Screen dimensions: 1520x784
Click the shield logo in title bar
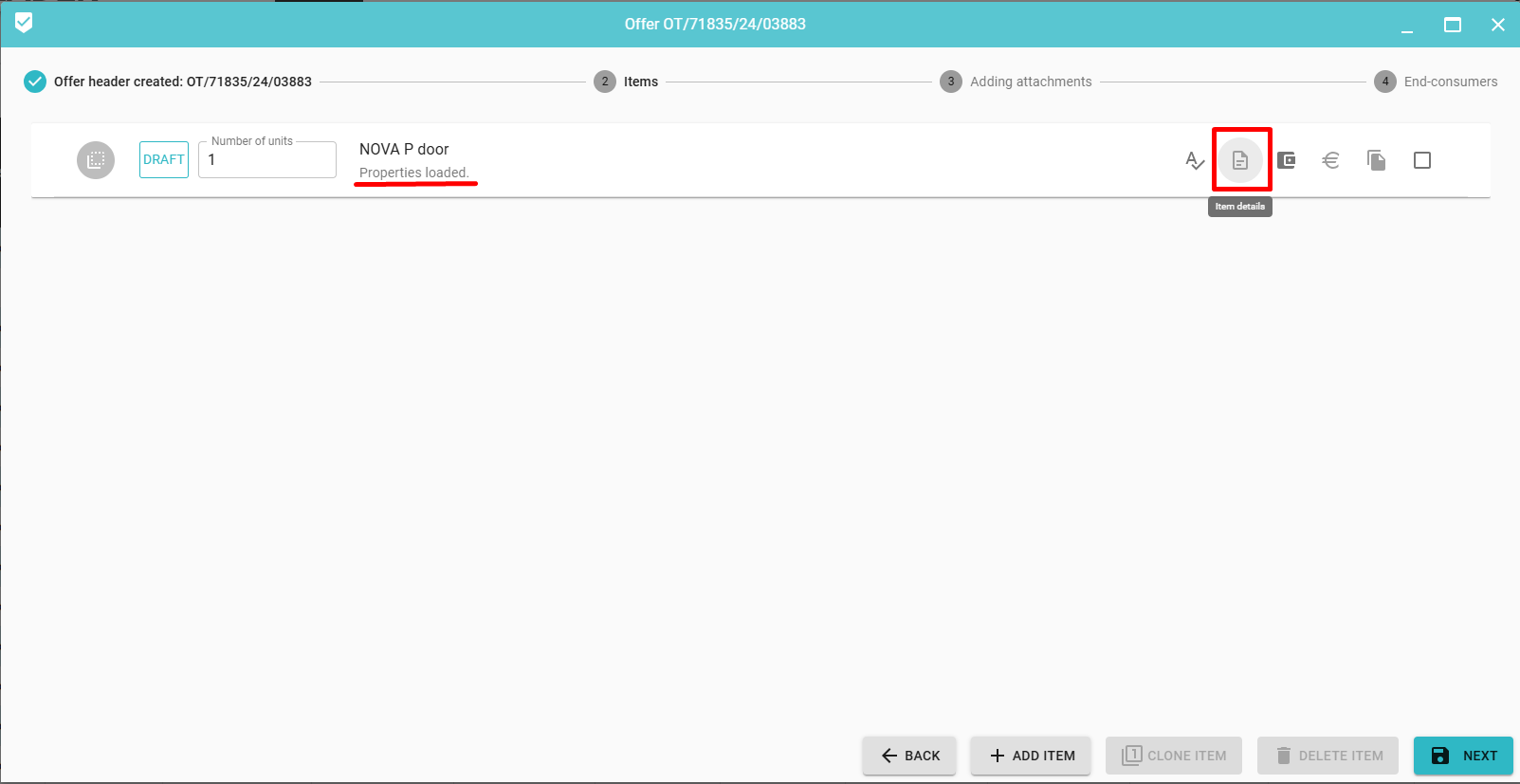[x=24, y=23]
